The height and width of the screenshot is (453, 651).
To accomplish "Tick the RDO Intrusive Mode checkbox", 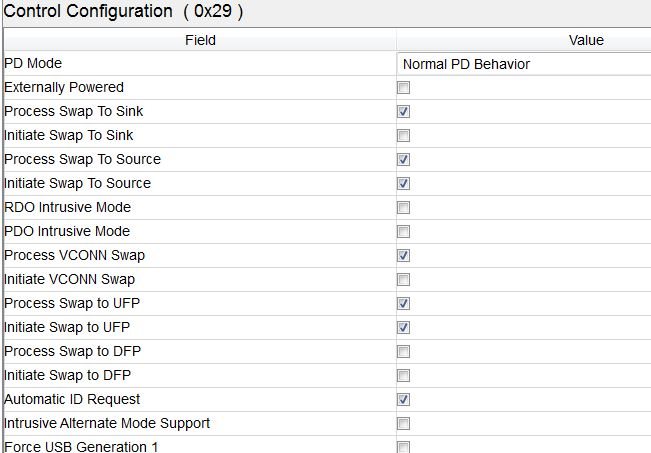I will (x=404, y=208).
